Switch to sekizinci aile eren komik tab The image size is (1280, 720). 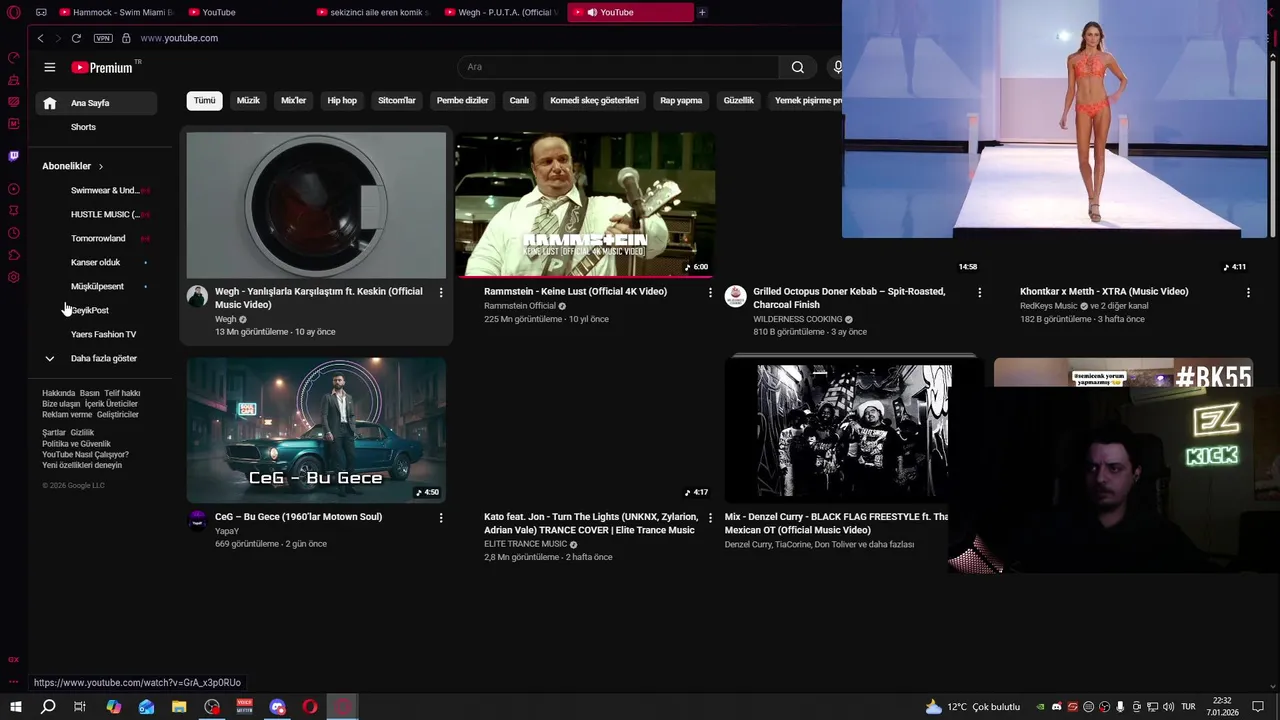[372, 12]
